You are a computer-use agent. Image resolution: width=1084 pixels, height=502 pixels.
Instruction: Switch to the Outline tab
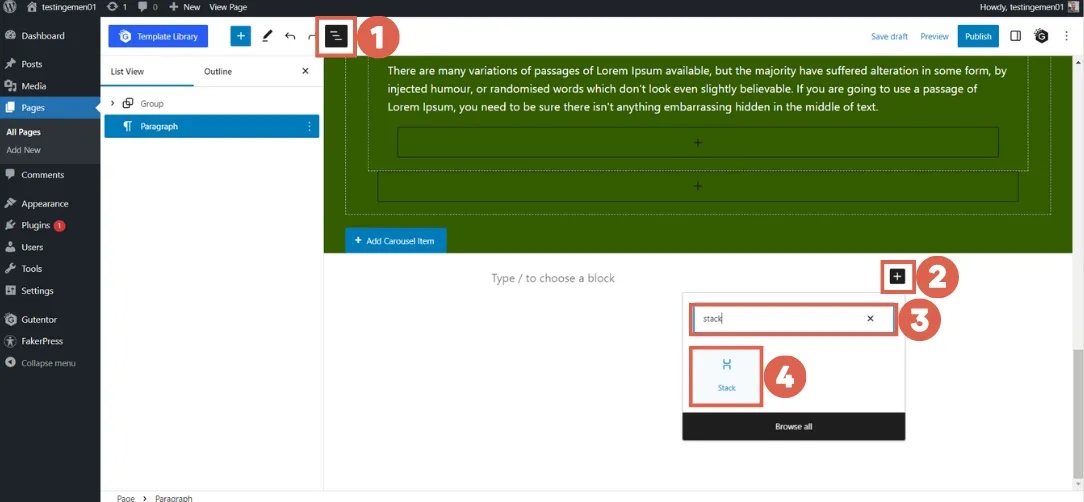tap(218, 71)
